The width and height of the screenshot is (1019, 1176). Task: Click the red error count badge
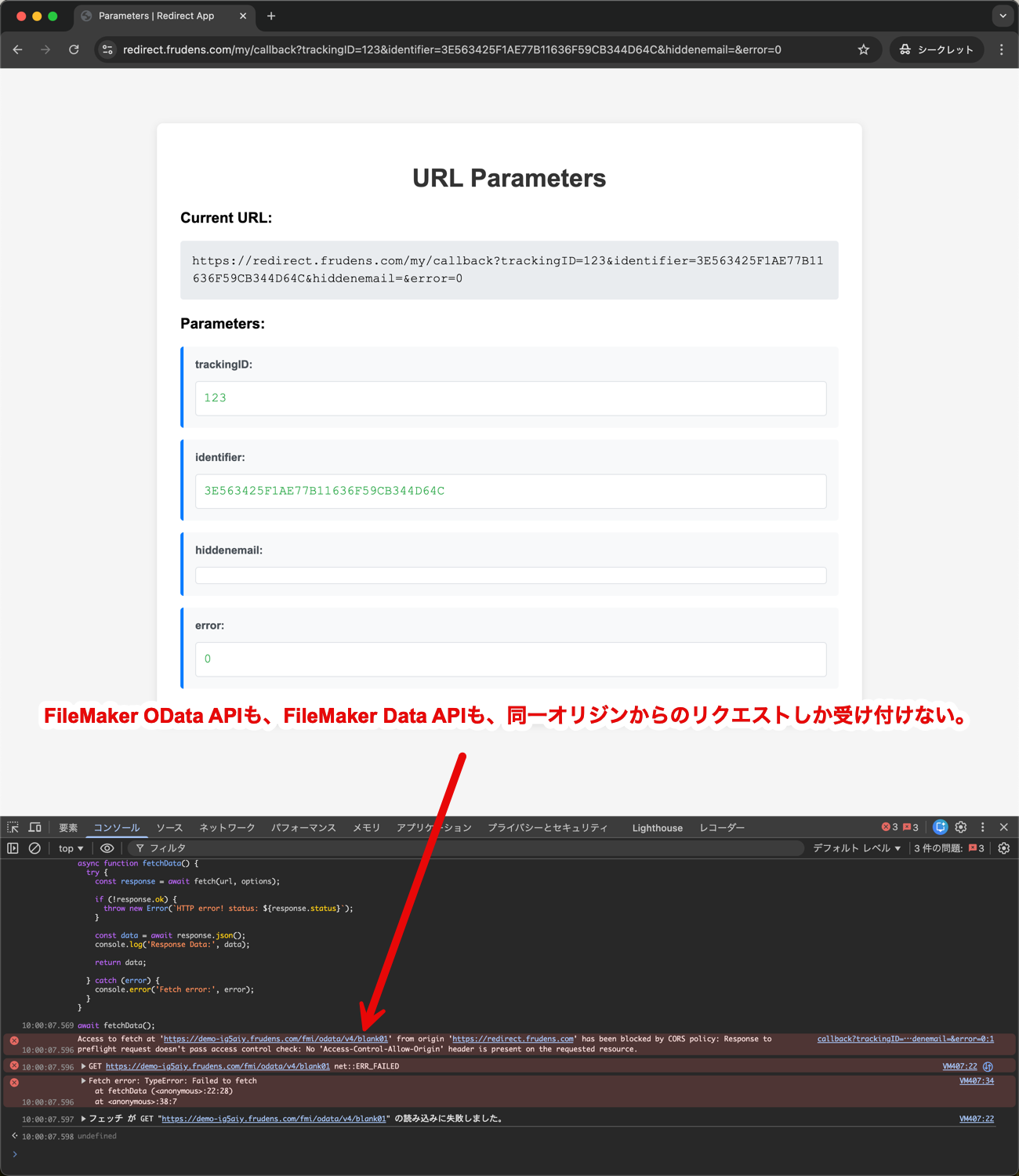pyautogui.click(x=890, y=827)
